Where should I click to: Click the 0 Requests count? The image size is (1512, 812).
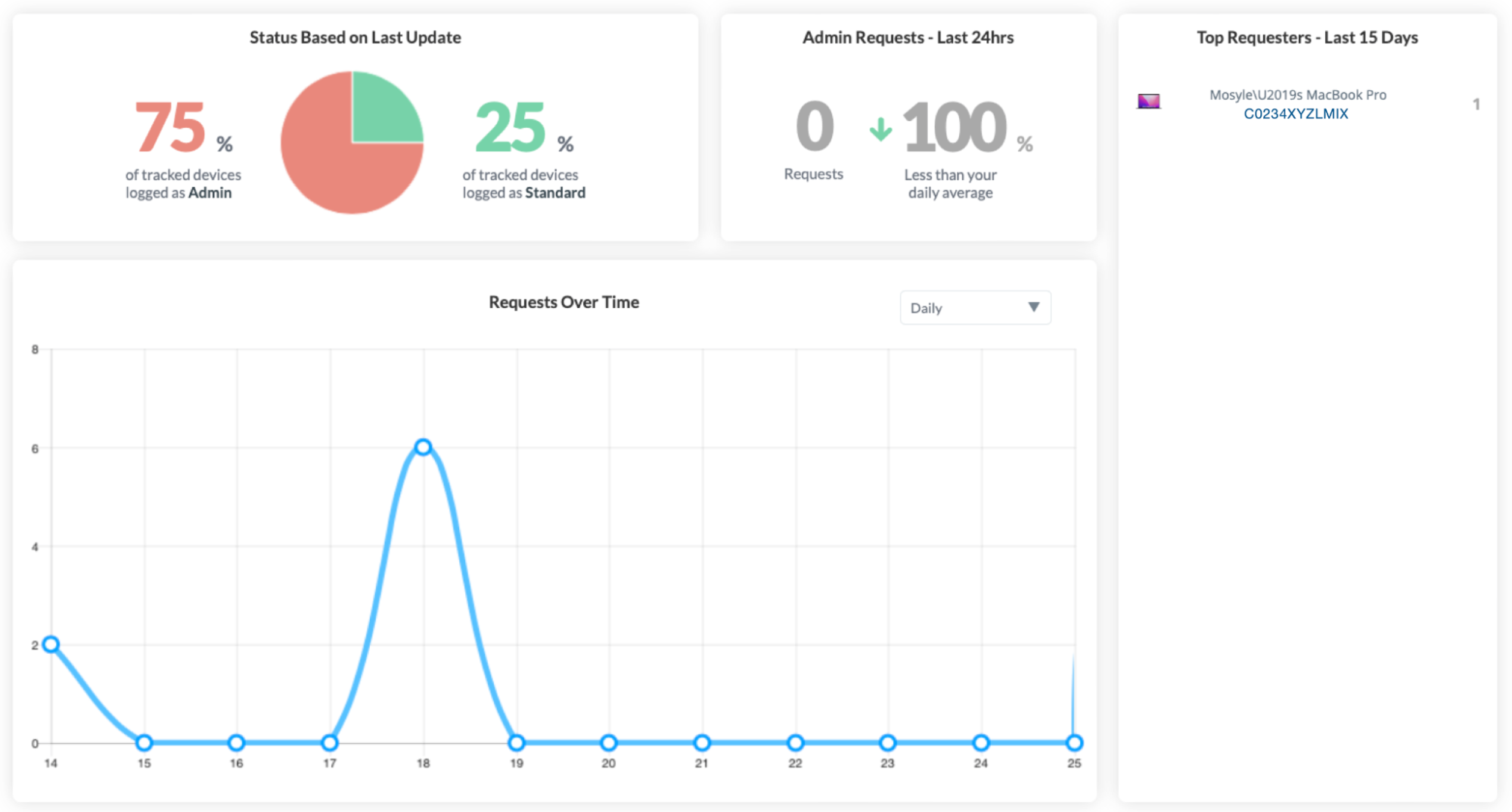pos(815,127)
